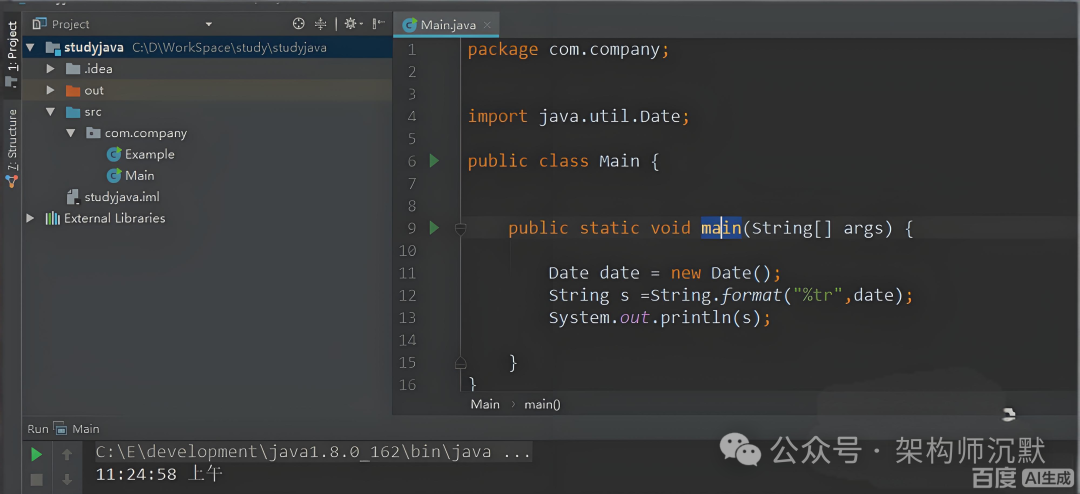
Task: Fold the main method at line 9
Action: [461, 228]
